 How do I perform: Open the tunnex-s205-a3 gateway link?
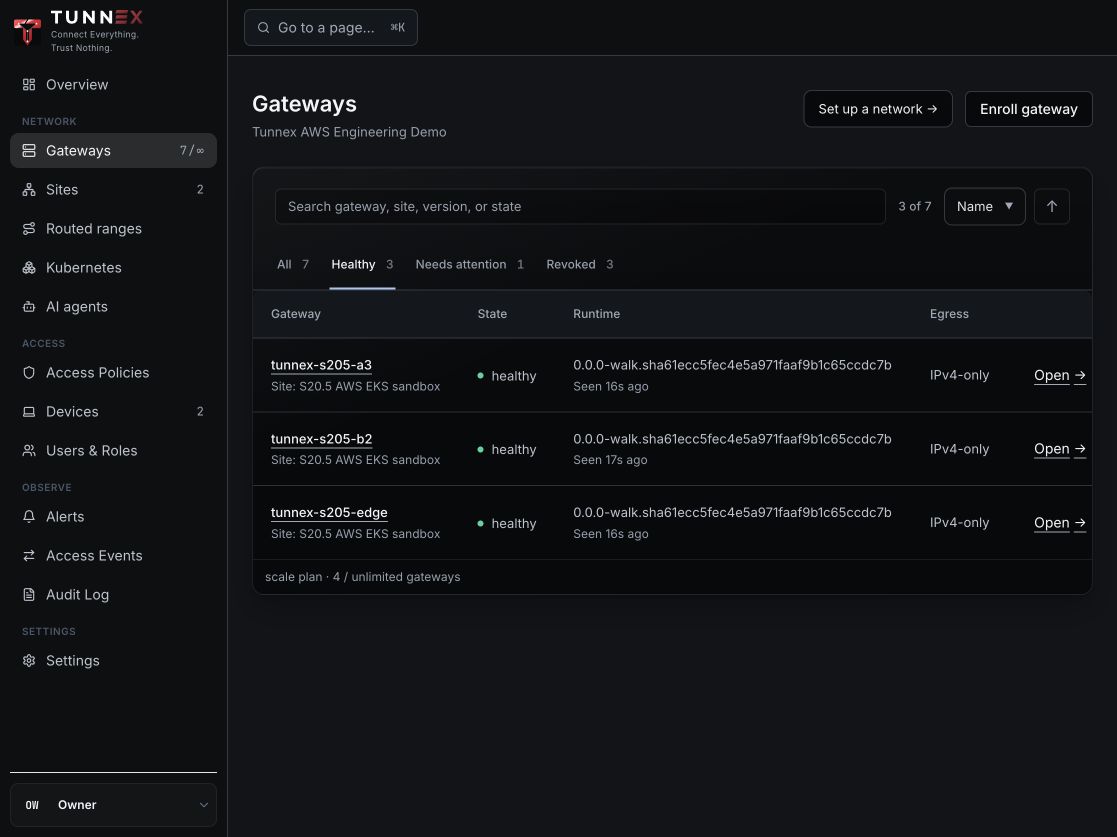pyautogui.click(x=321, y=365)
